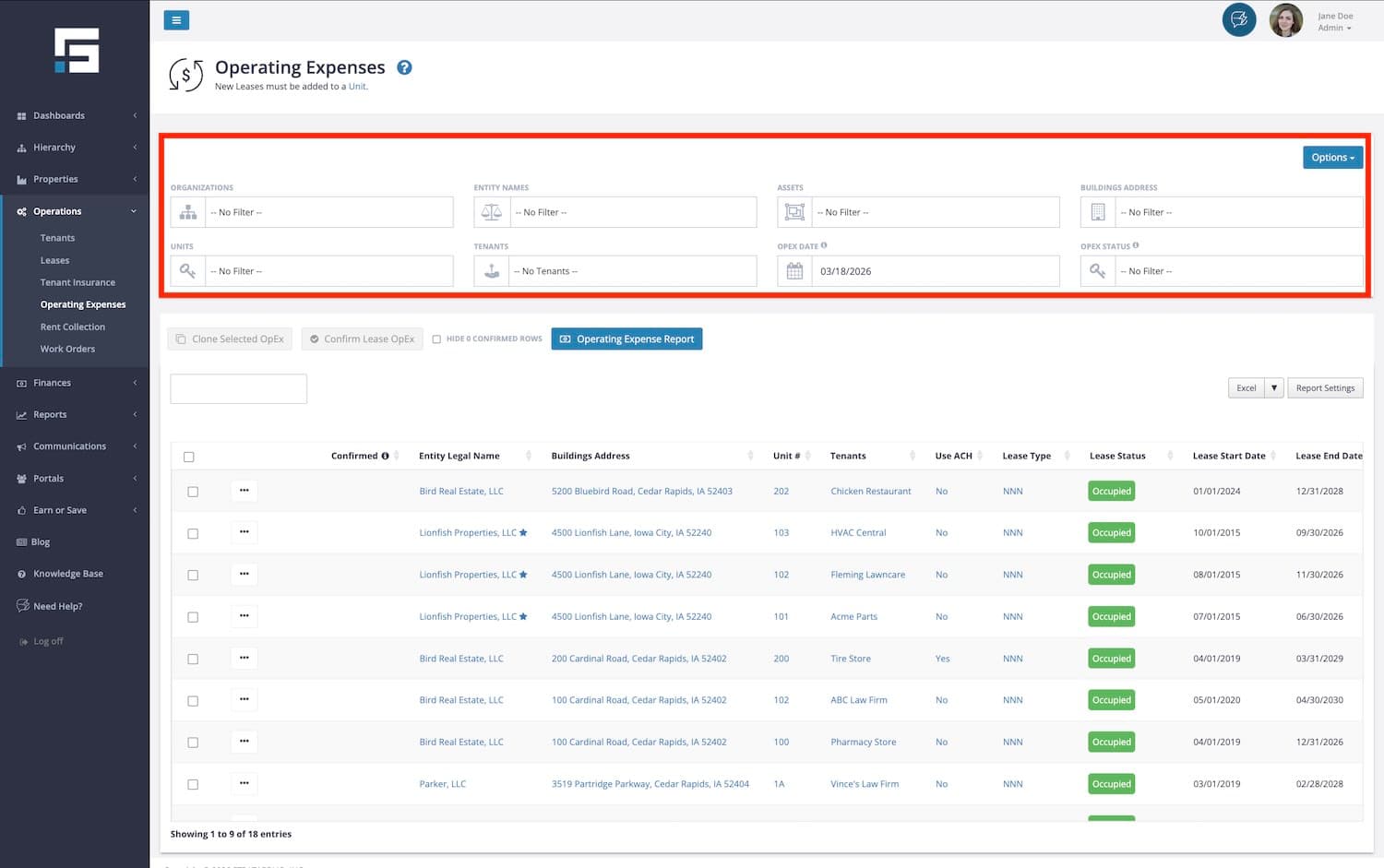This screenshot has width=1384, height=868.
Task: Open the 5200 Bluebird Road address link
Action: click(641, 491)
